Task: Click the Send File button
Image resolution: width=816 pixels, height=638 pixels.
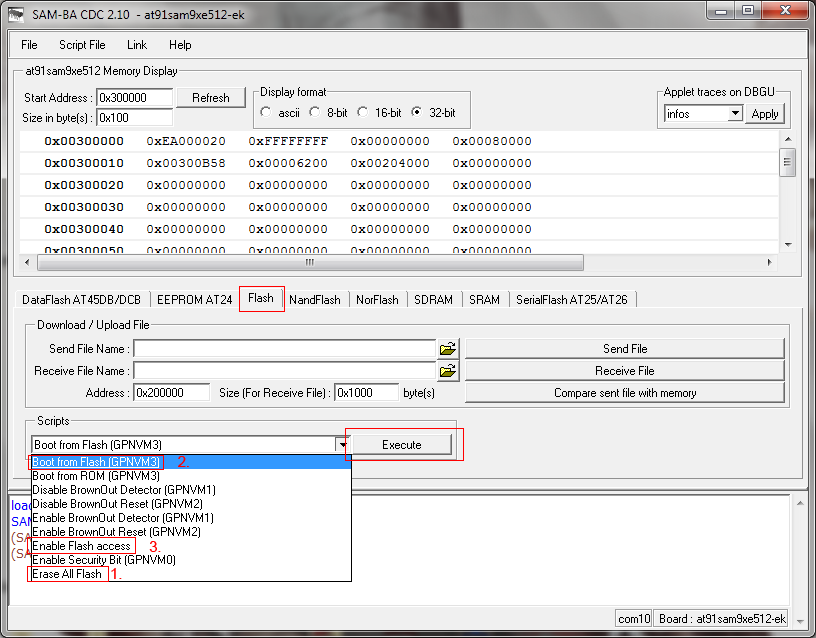Action: click(x=625, y=349)
